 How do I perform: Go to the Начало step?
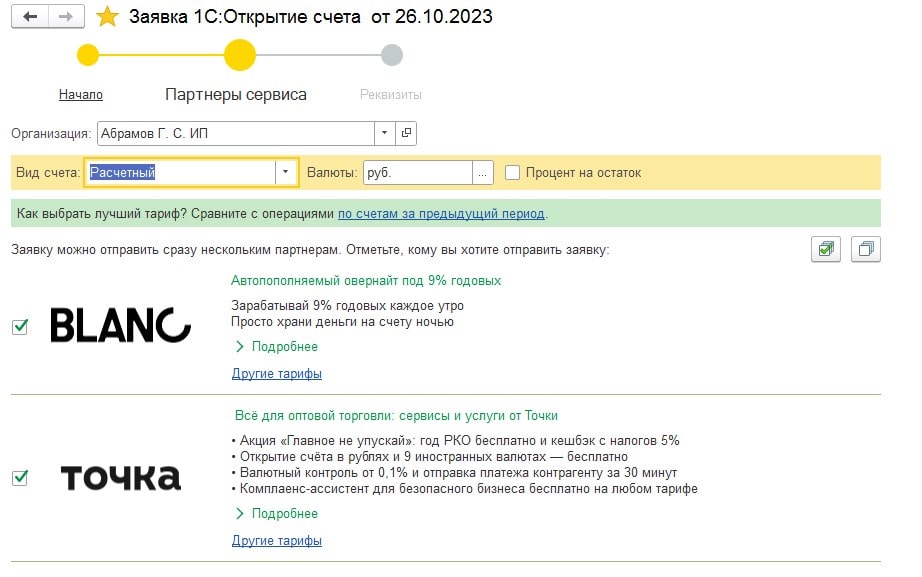(x=81, y=95)
